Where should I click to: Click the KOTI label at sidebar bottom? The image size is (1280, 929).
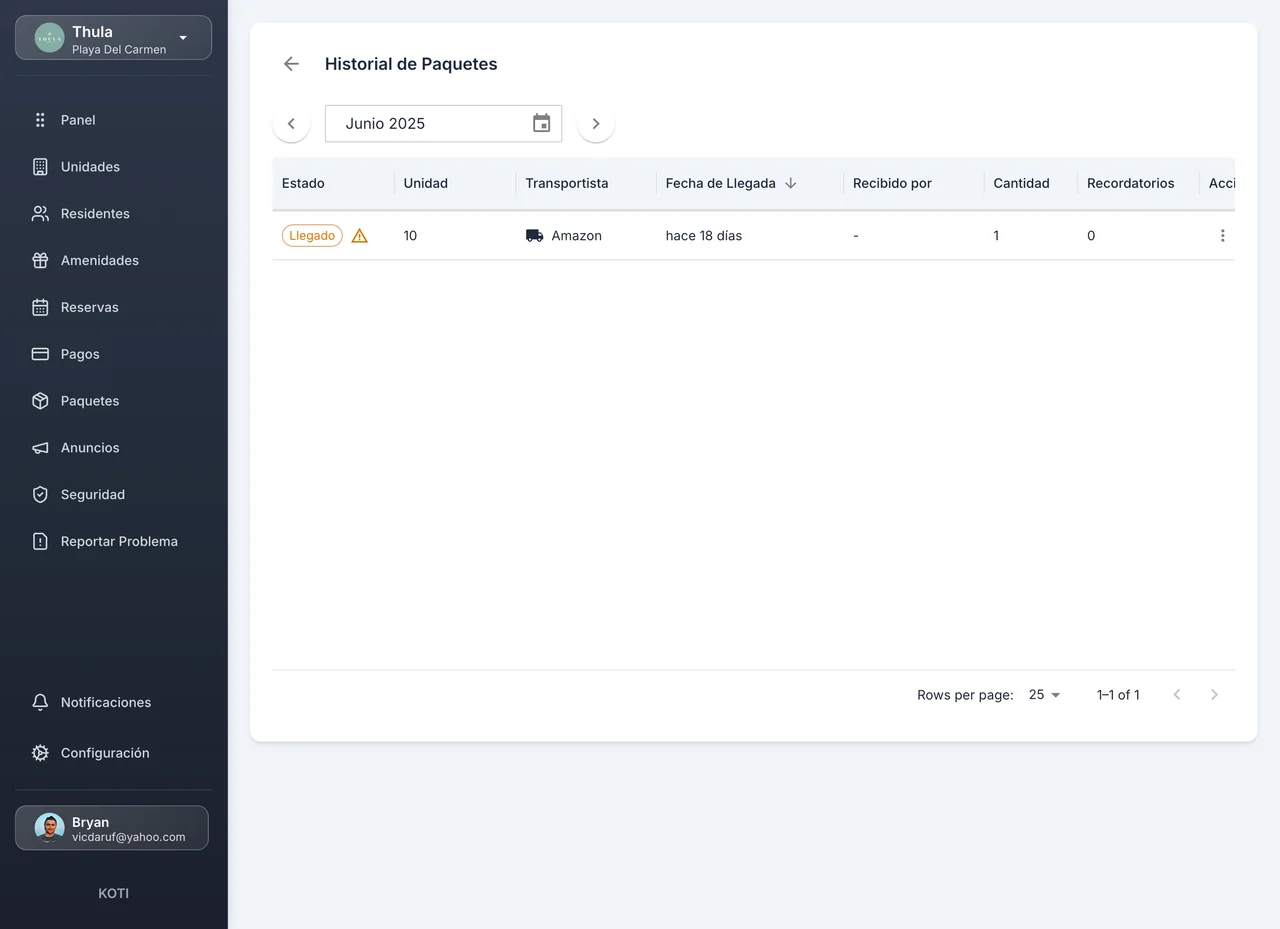113,893
